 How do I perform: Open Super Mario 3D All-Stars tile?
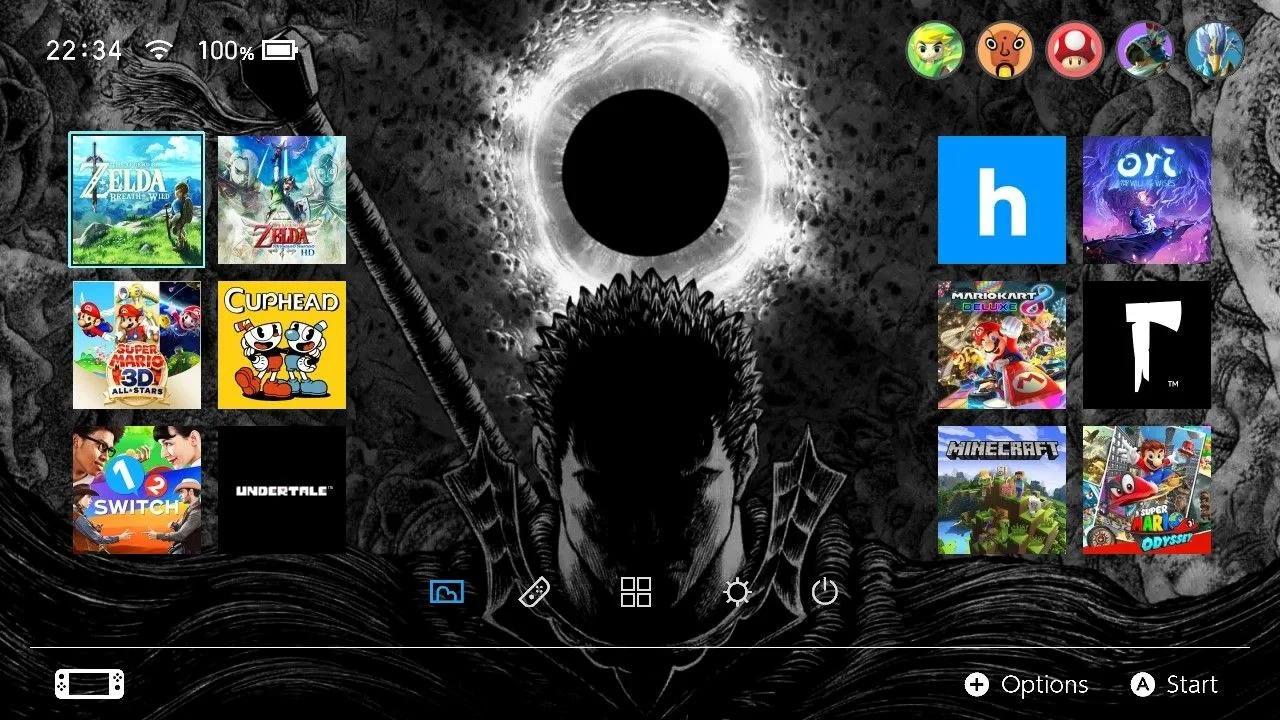137,345
